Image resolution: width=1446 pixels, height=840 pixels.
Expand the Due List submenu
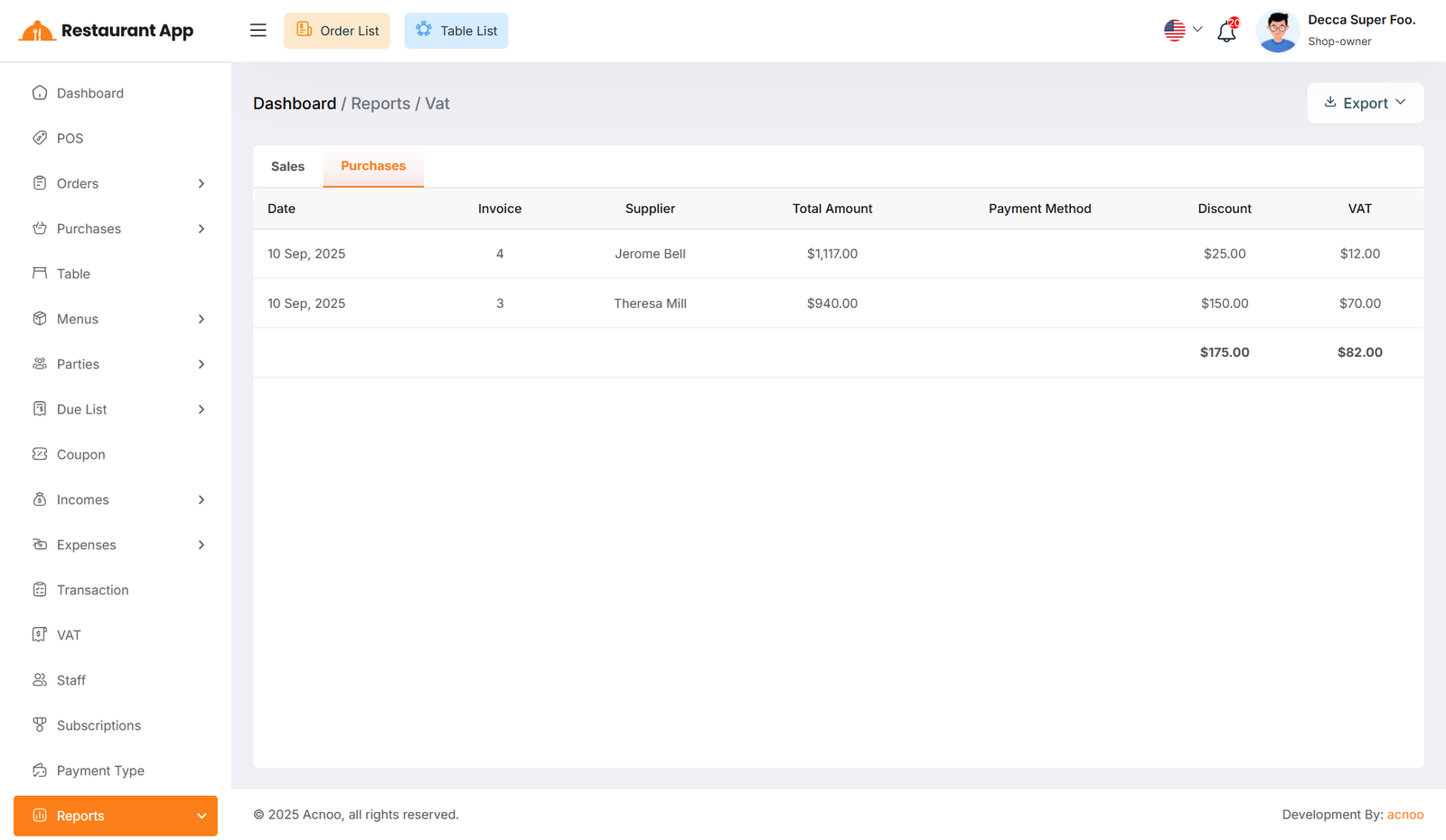coord(202,409)
